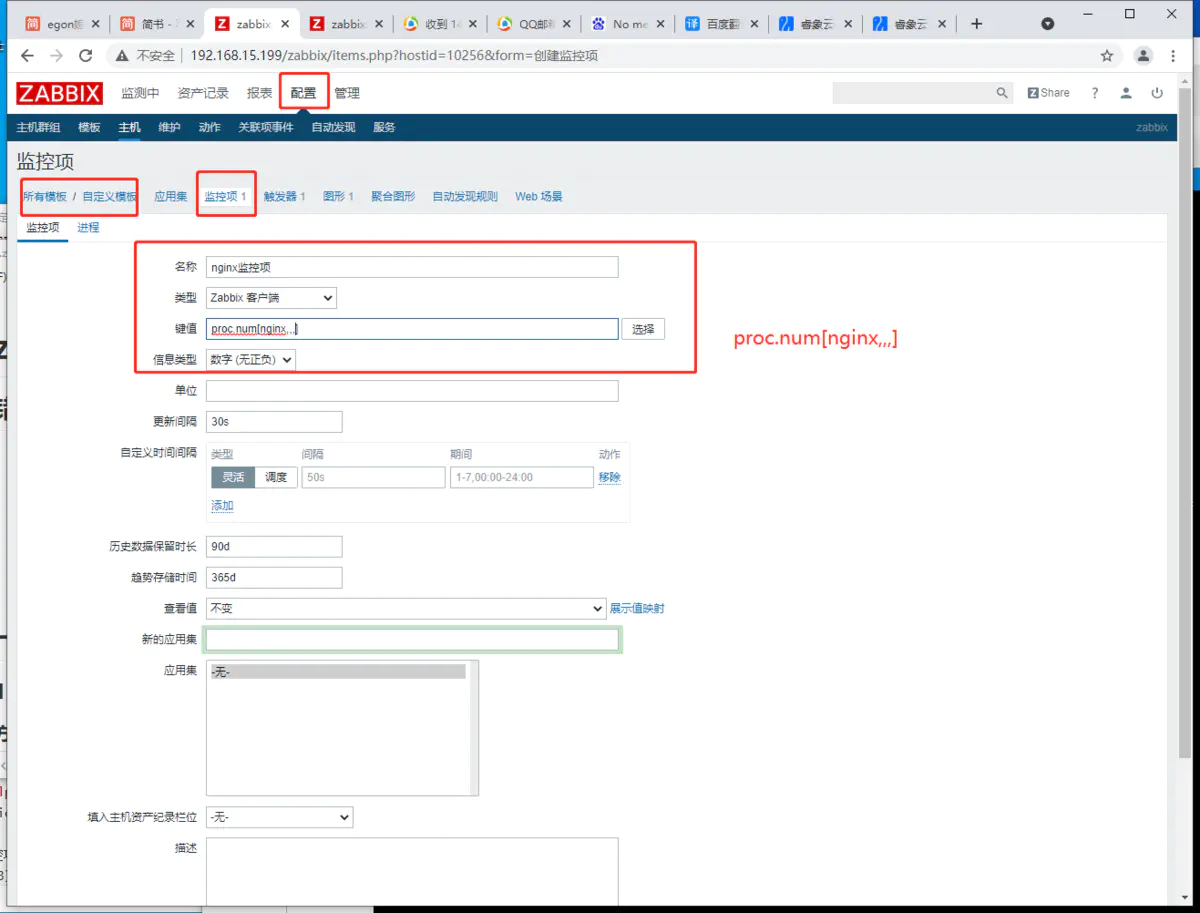Image resolution: width=1200 pixels, height=913 pixels.
Task: Open the 自动发现规则 link
Action: pos(465,197)
